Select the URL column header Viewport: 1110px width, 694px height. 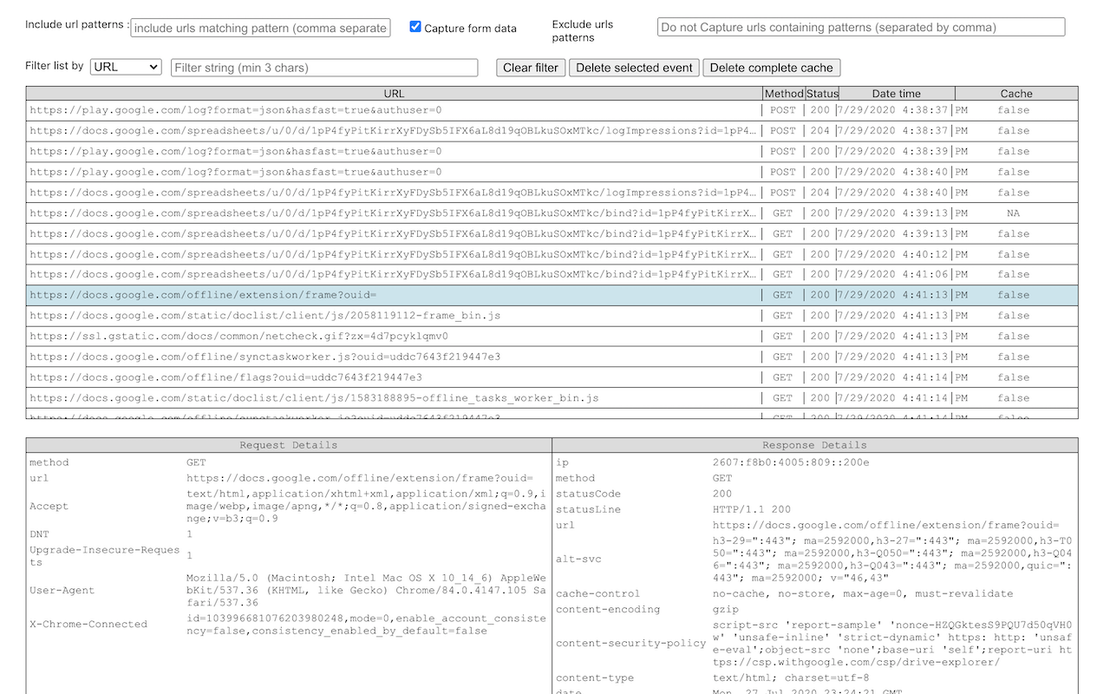pyautogui.click(x=394, y=94)
